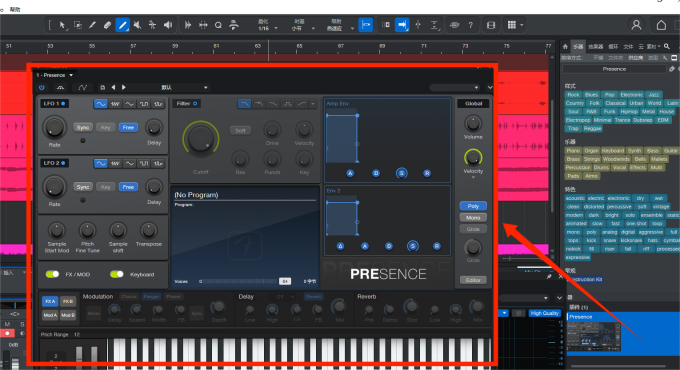The width and height of the screenshot is (680, 370).
Task: Select the Mute tool in toolbar
Action: click(x=137, y=25)
